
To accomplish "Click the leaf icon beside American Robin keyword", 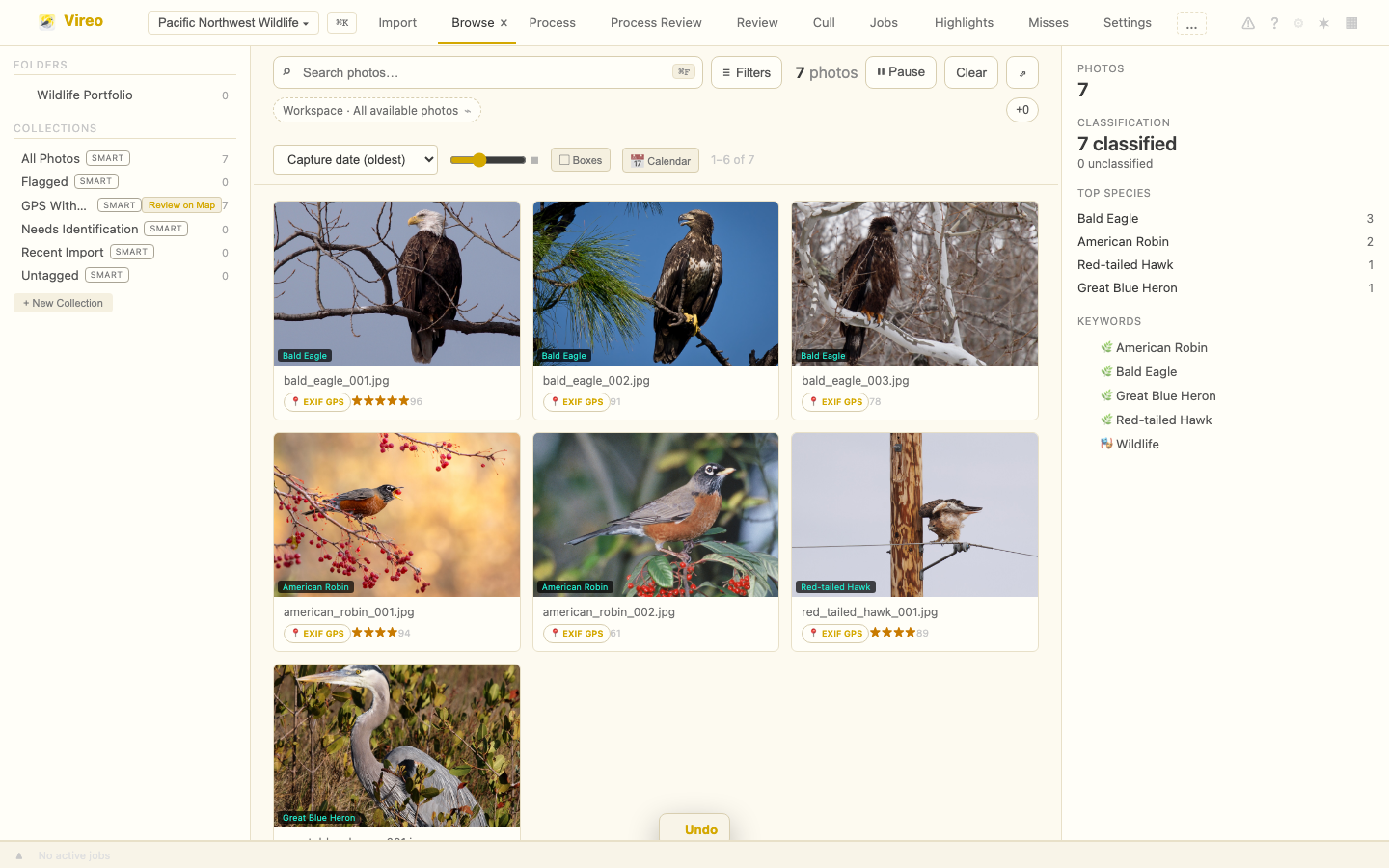I will coord(1106,347).
